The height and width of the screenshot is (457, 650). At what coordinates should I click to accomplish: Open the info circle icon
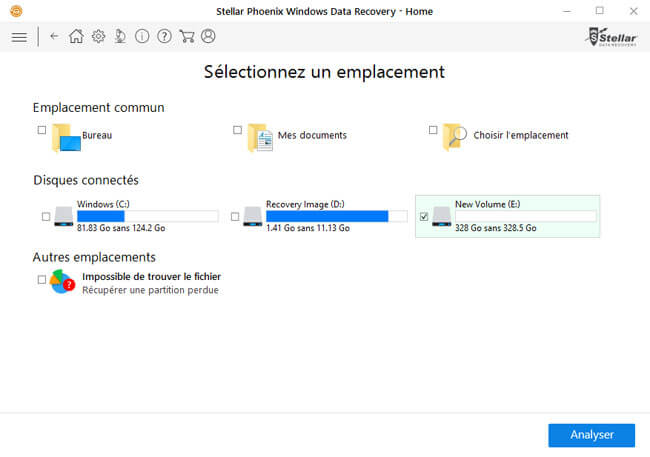pyautogui.click(x=142, y=36)
